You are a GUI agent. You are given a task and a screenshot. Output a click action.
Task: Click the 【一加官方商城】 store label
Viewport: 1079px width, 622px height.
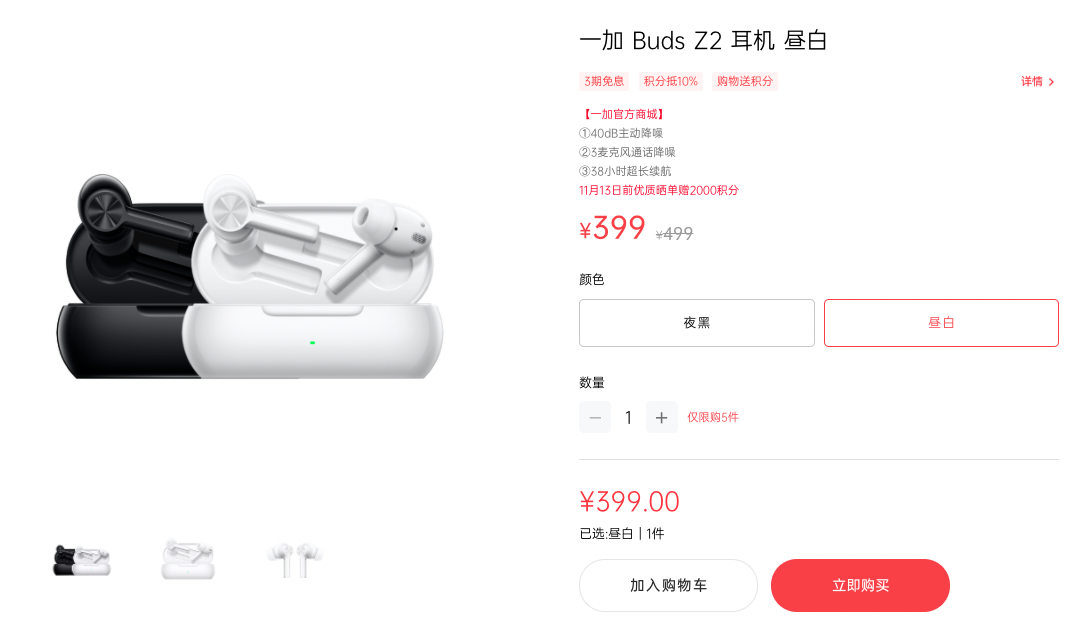click(622, 114)
